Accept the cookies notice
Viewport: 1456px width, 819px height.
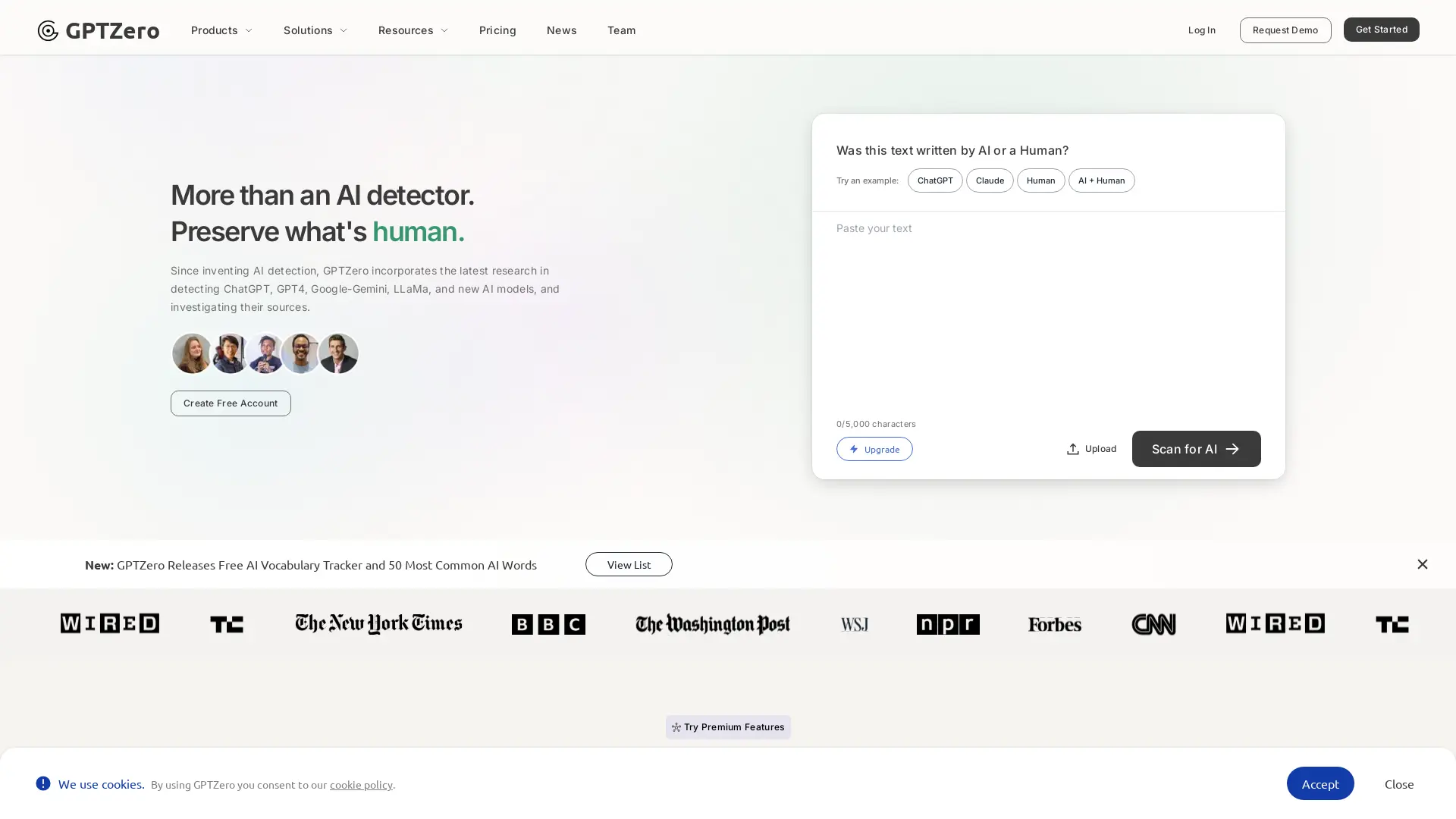tap(1320, 783)
